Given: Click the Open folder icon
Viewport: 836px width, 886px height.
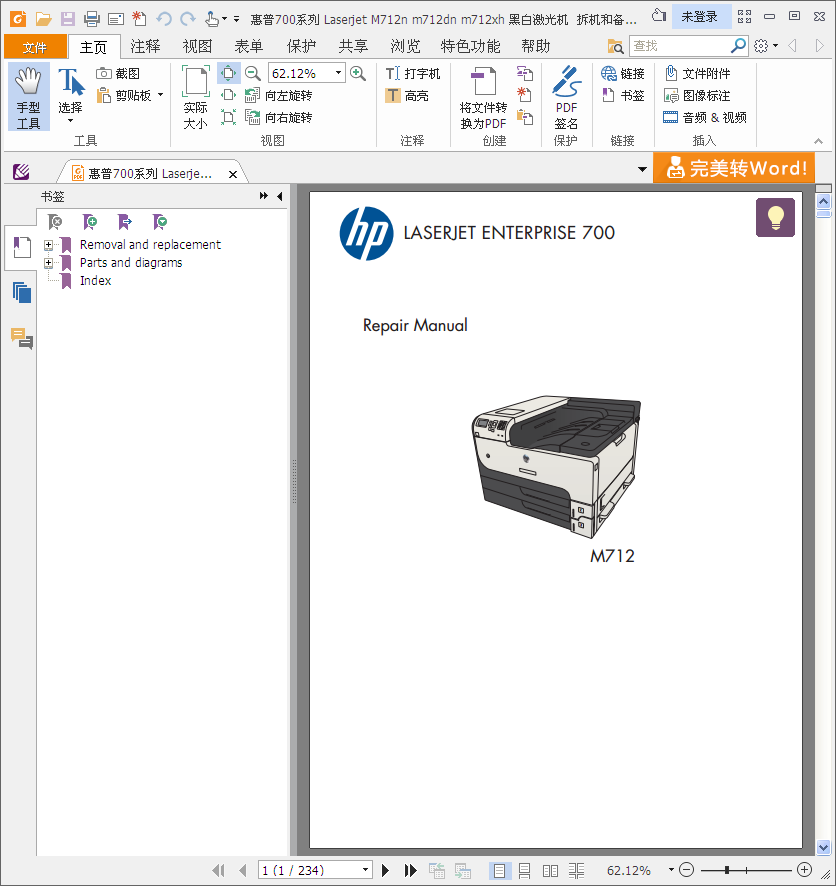Looking at the screenshot, I should point(43,19).
